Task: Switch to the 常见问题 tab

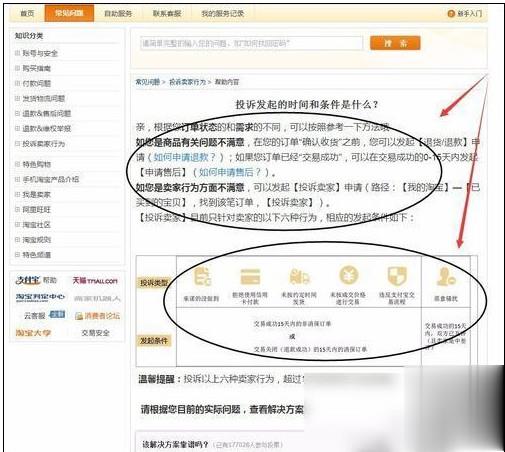Action: (x=69, y=13)
